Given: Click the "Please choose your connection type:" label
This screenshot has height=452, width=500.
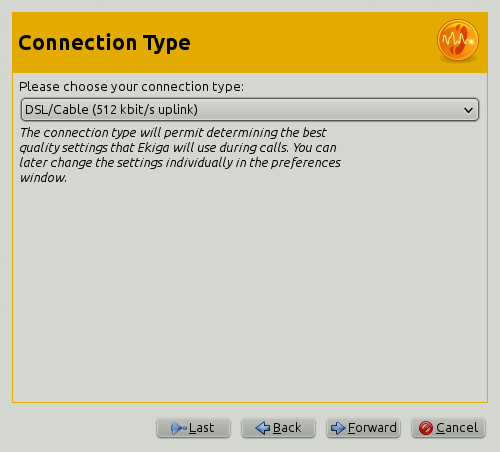Looking at the screenshot, I should (131, 87).
